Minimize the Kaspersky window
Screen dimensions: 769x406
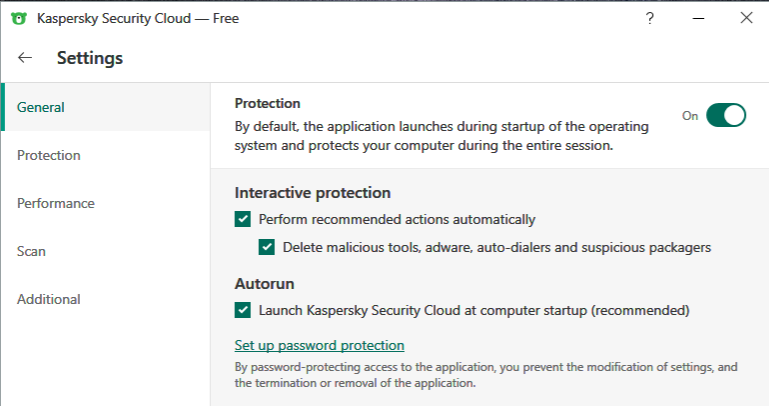(698, 18)
